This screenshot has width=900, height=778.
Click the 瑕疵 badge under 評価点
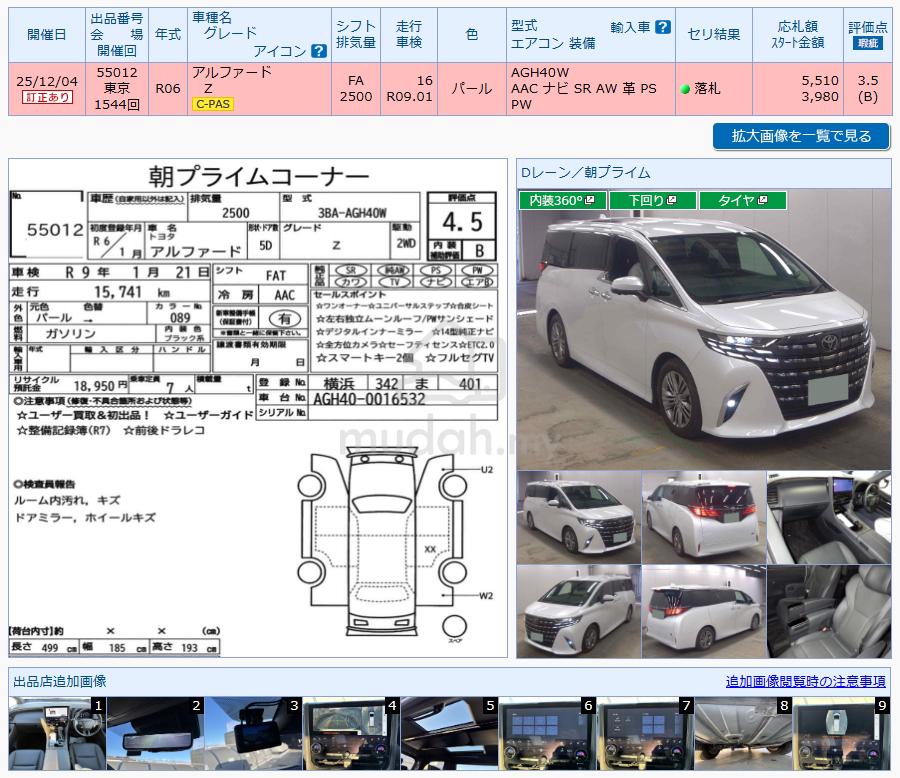pyautogui.click(x=867, y=43)
